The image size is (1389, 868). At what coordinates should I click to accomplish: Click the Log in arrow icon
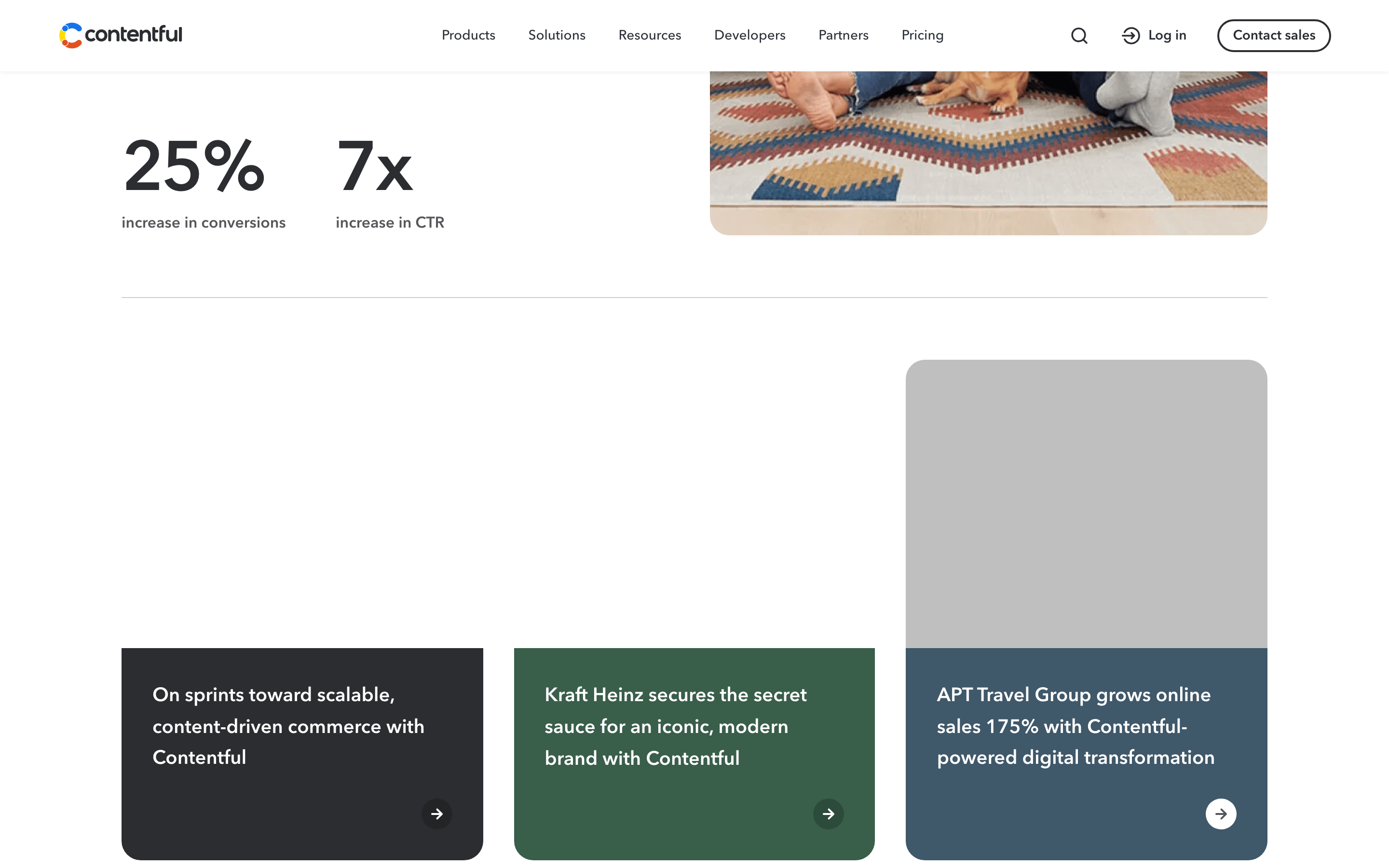point(1130,36)
